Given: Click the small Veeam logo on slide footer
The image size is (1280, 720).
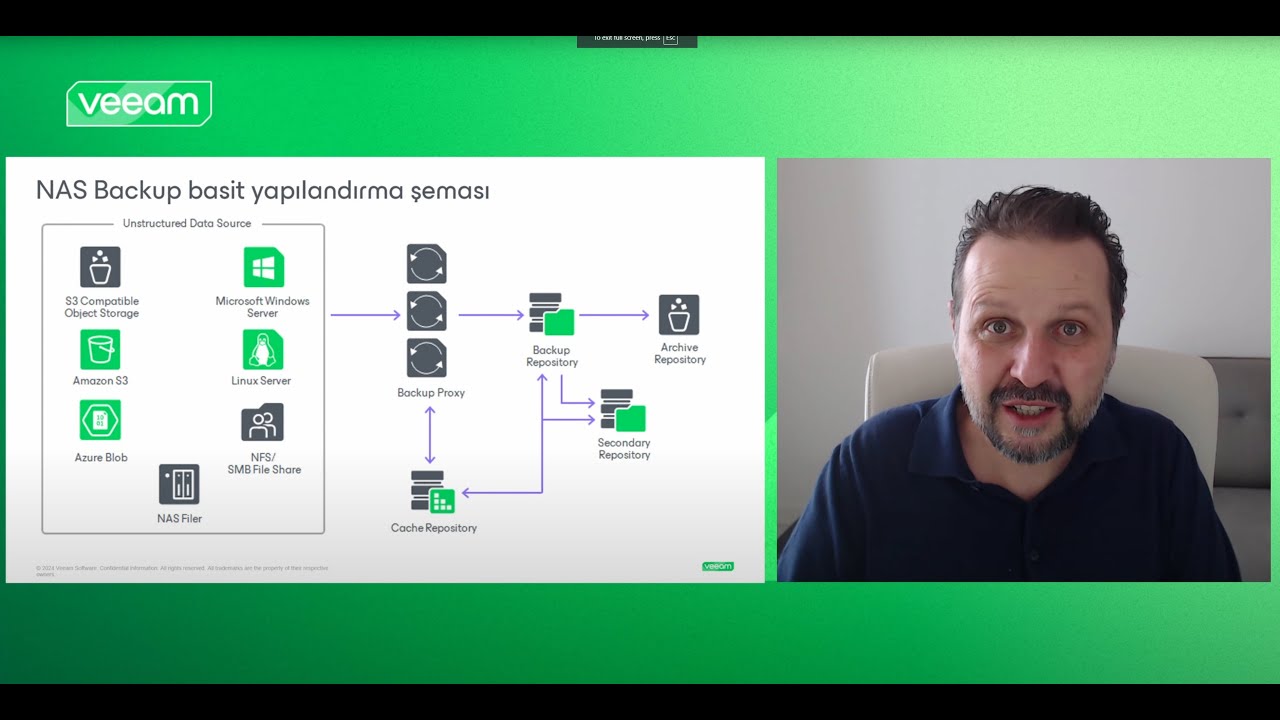Looking at the screenshot, I should pos(718,566).
